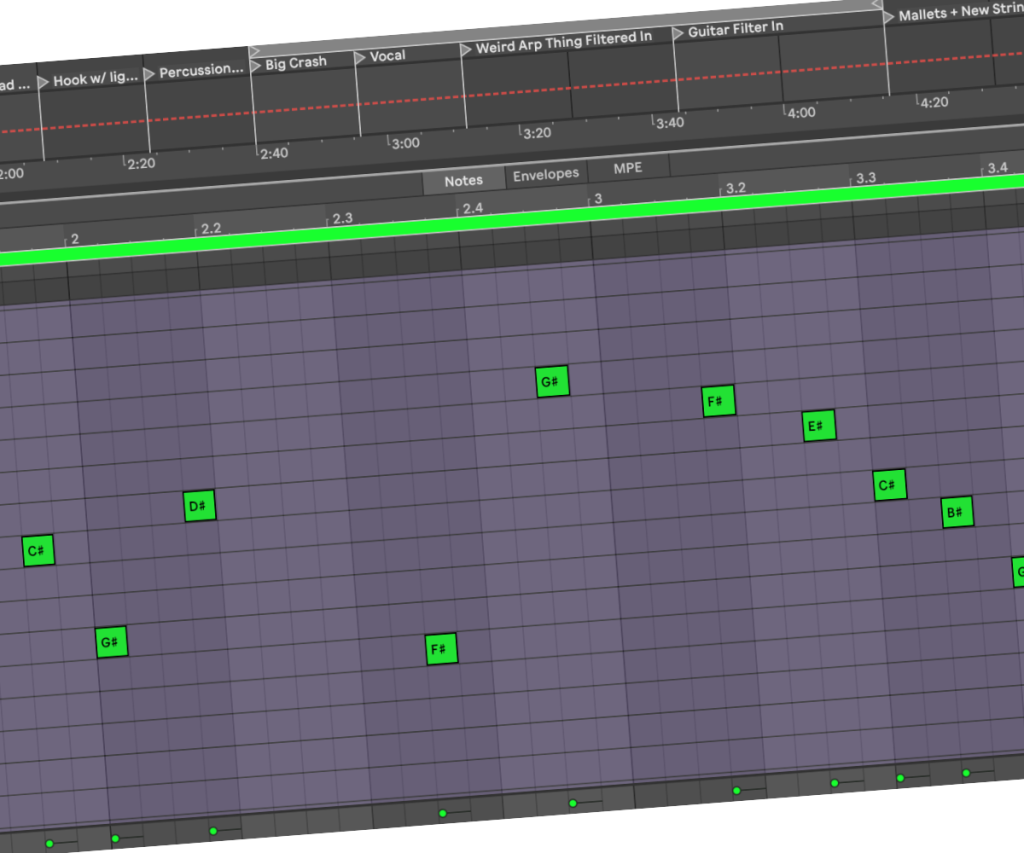Click beat 2.3 on the clip ruler
This screenshot has height=853, width=1024.
[x=342, y=218]
